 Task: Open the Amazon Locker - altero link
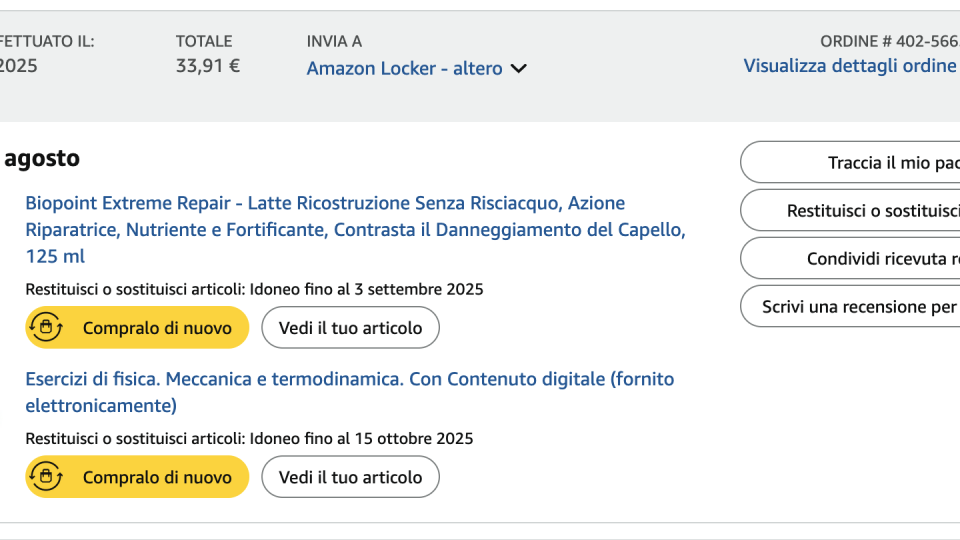point(404,69)
